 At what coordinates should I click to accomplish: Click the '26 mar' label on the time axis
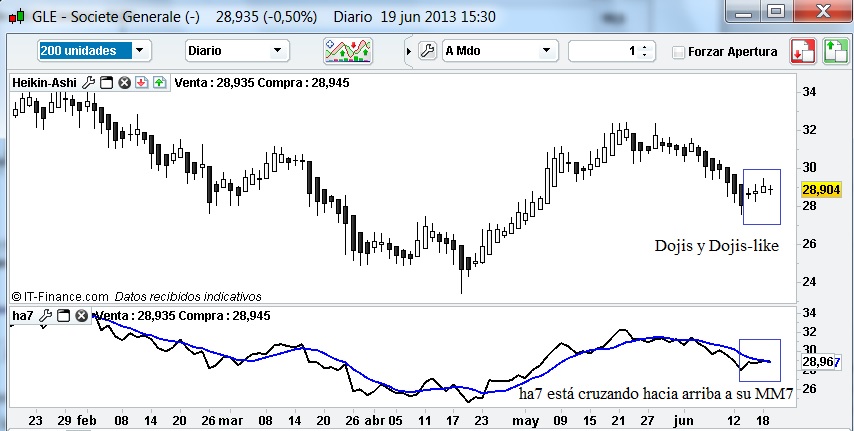pyautogui.click(x=222, y=421)
